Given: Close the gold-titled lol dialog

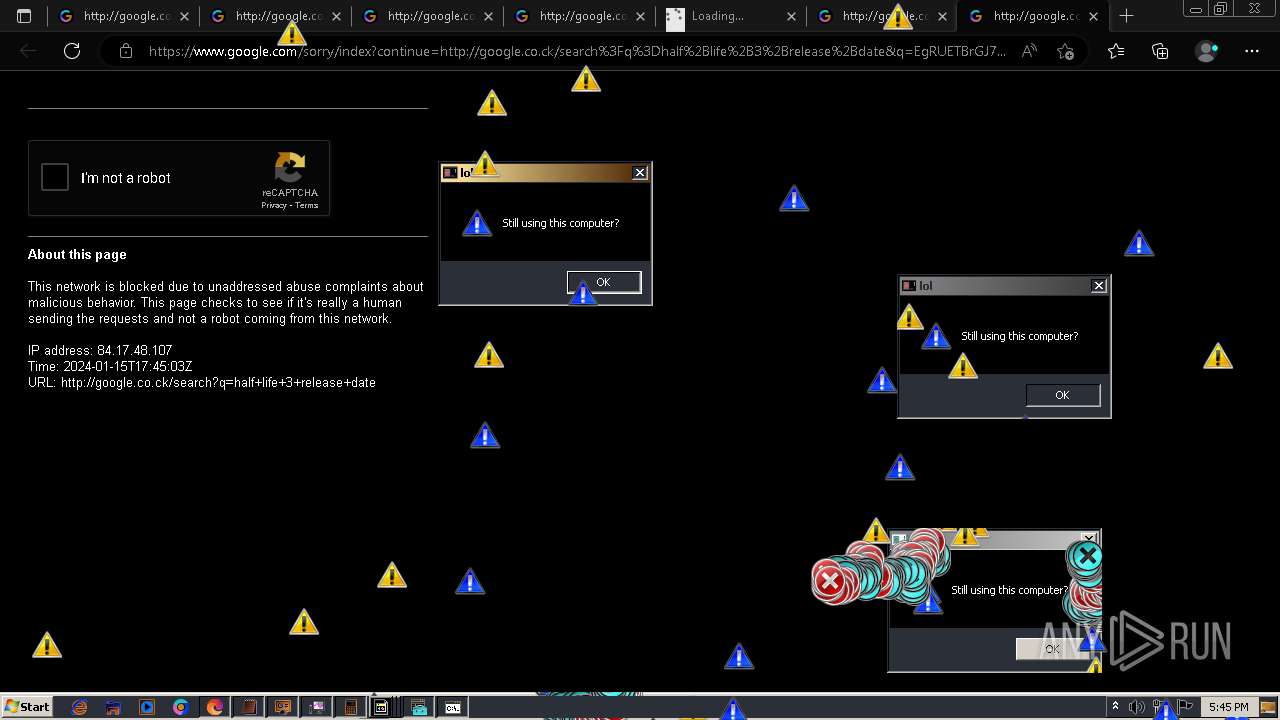Looking at the screenshot, I should [x=640, y=173].
